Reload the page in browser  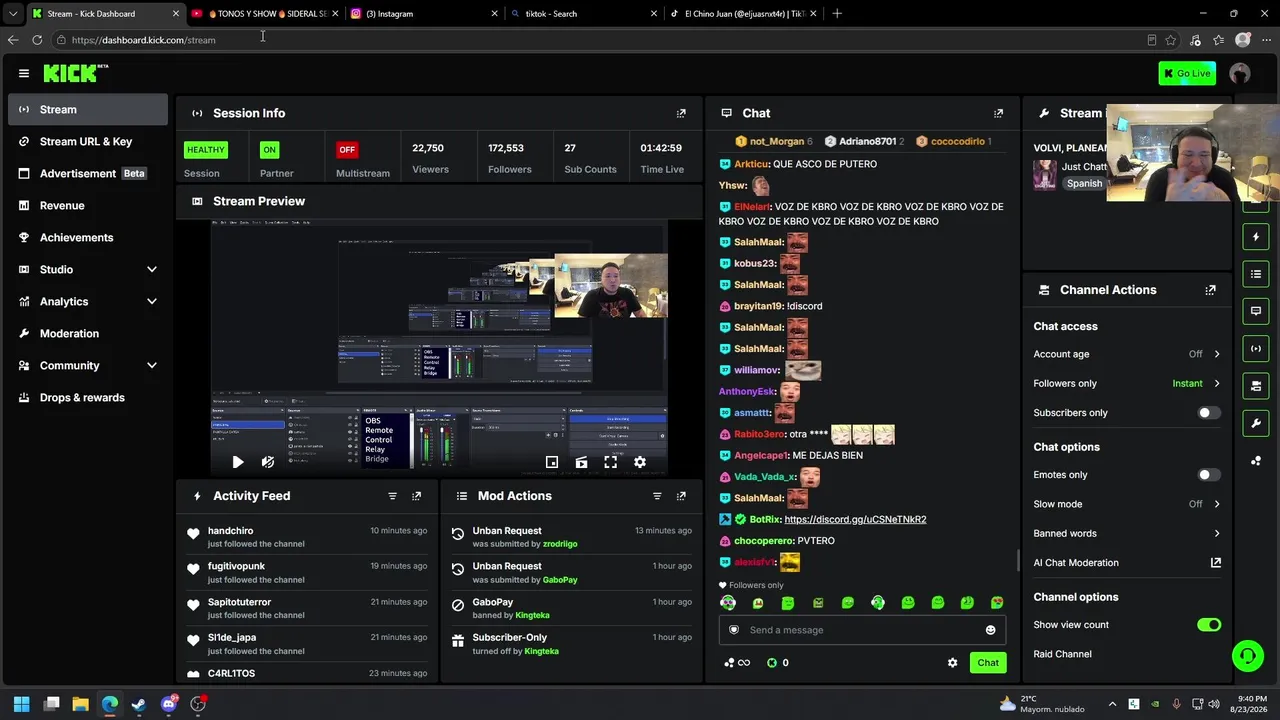click(x=37, y=40)
